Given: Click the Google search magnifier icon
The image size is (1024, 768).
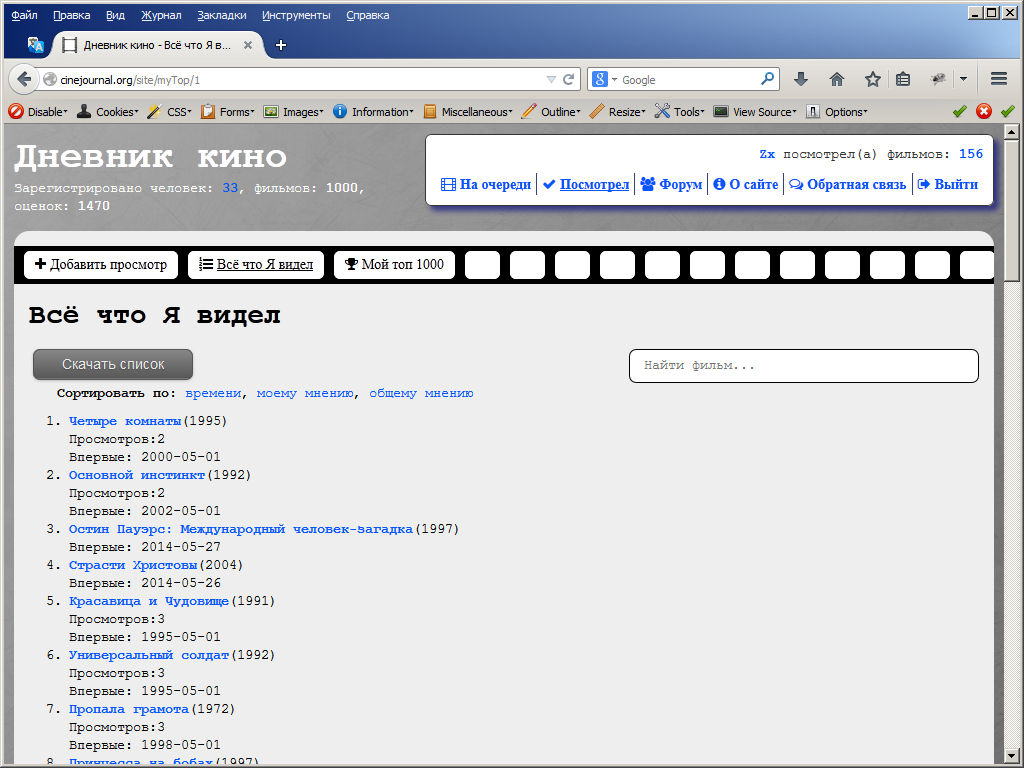Looking at the screenshot, I should tap(767, 79).
